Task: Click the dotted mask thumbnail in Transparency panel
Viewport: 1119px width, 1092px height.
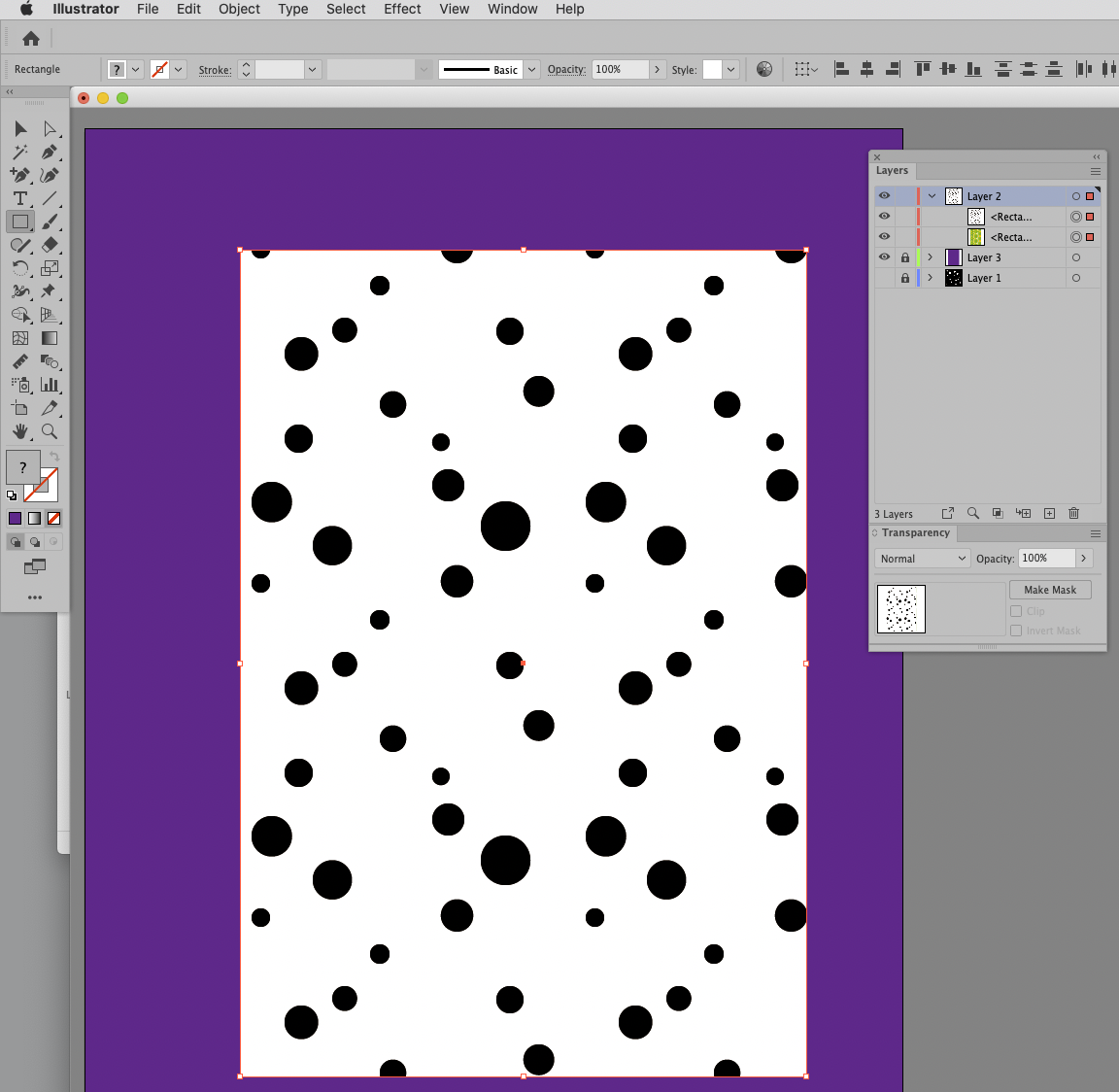Action: 901,609
